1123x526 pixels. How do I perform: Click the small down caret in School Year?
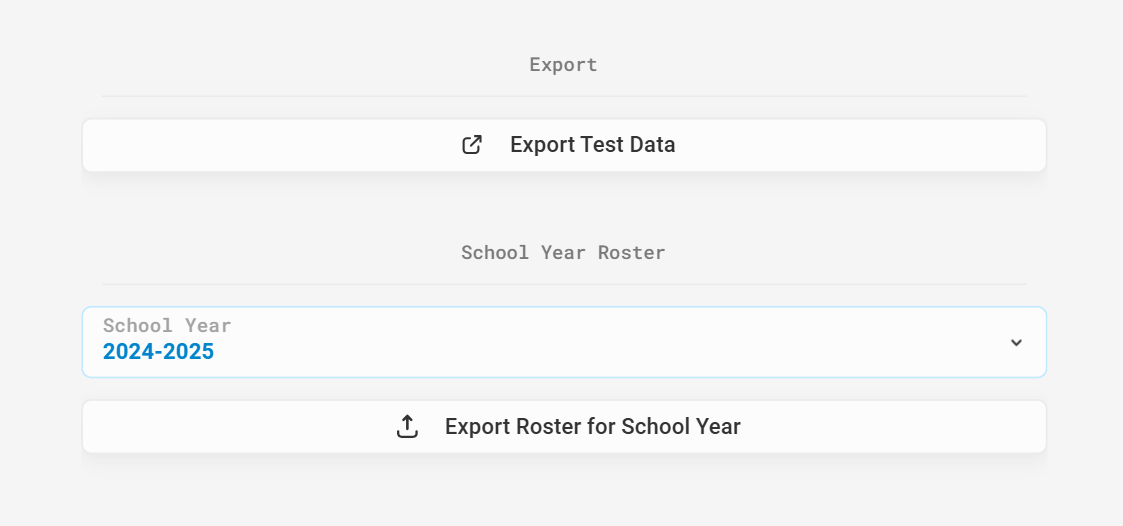(1016, 343)
